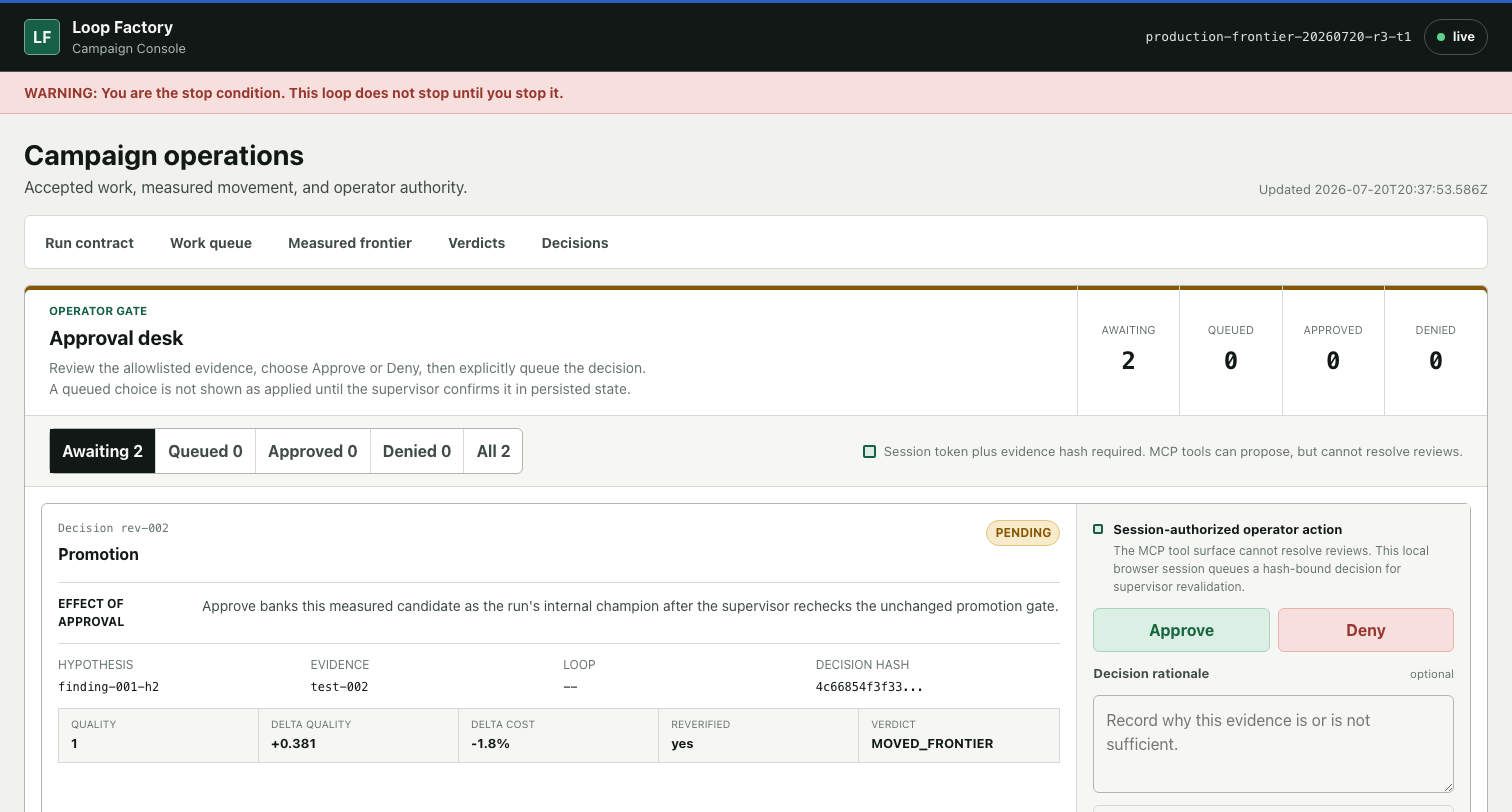Screen dimensions: 1512x812
Task: Click evidence value test-002
Action: (x=340, y=687)
